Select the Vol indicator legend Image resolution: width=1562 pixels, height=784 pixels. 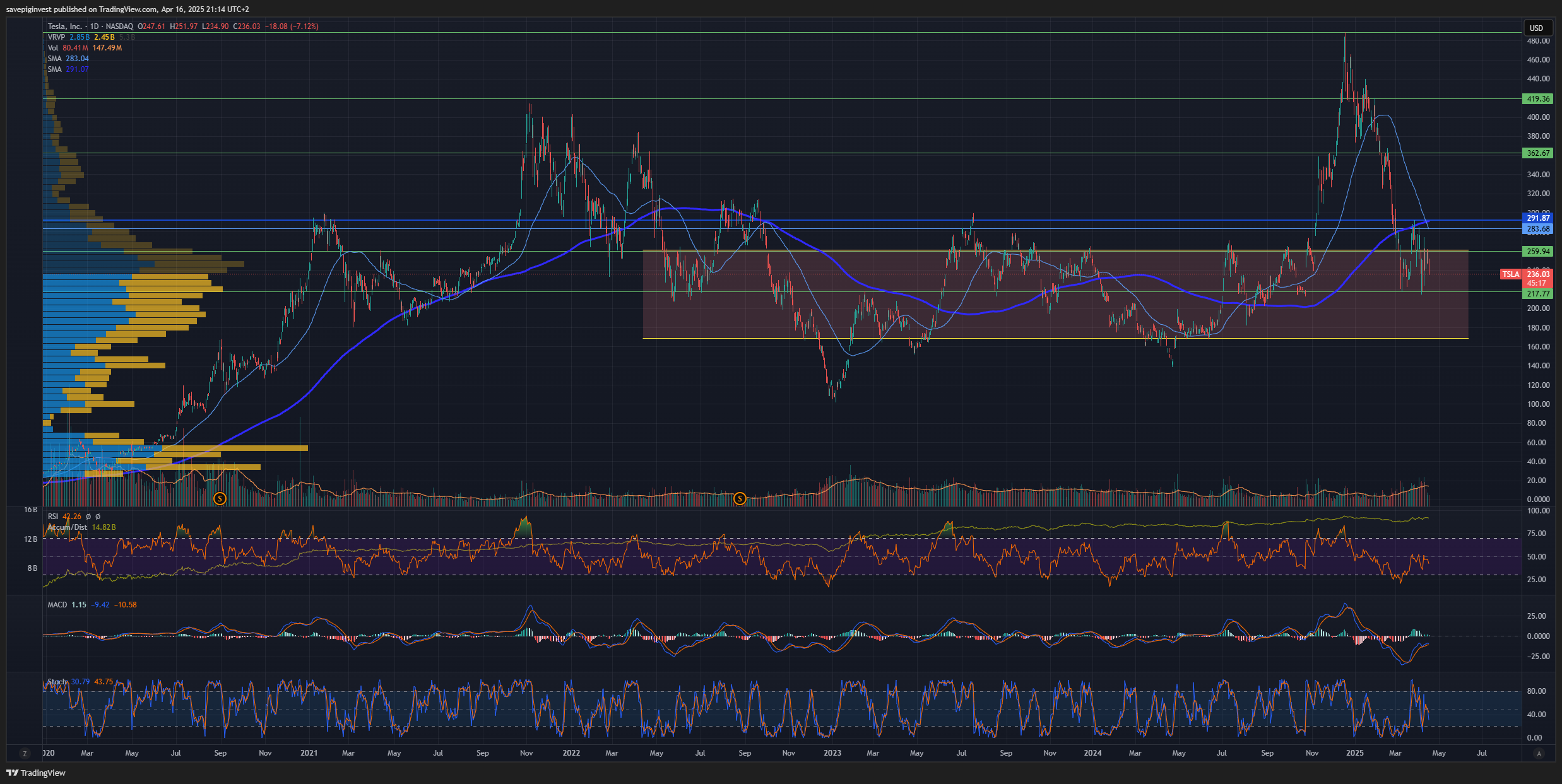click(85, 48)
